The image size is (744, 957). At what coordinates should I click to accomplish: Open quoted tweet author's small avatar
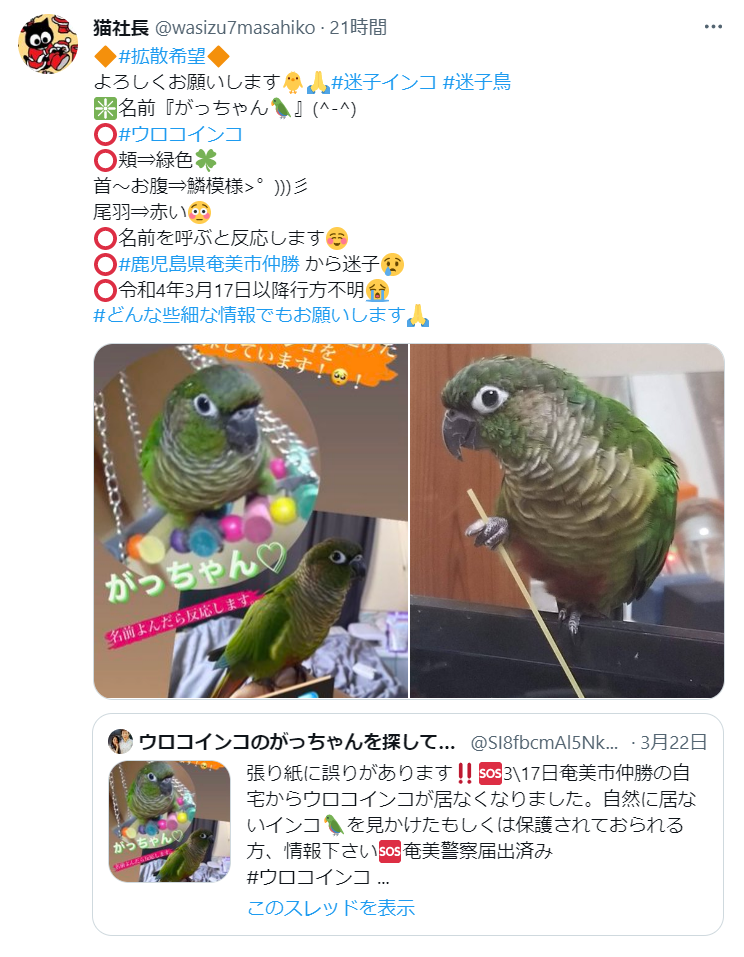[x=120, y=742]
